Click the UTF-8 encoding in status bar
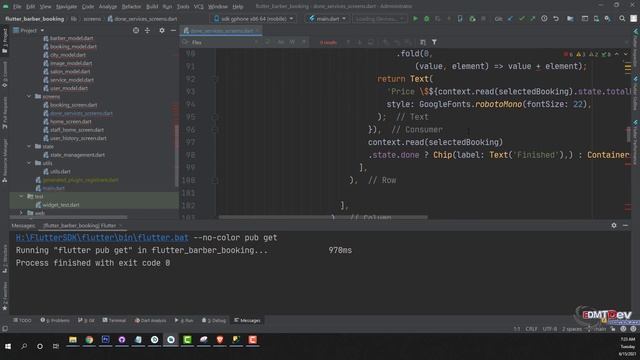The height and width of the screenshot is (360, 640). pos(550,329)
